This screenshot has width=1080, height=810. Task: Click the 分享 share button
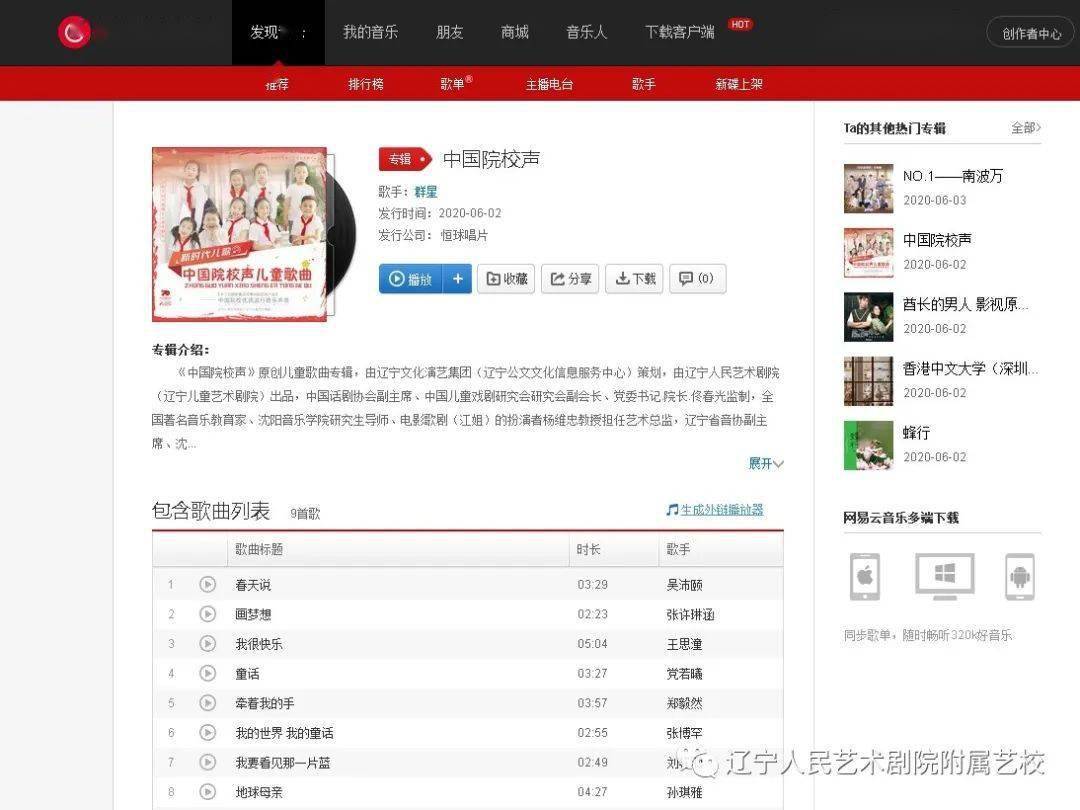(570, 278)
